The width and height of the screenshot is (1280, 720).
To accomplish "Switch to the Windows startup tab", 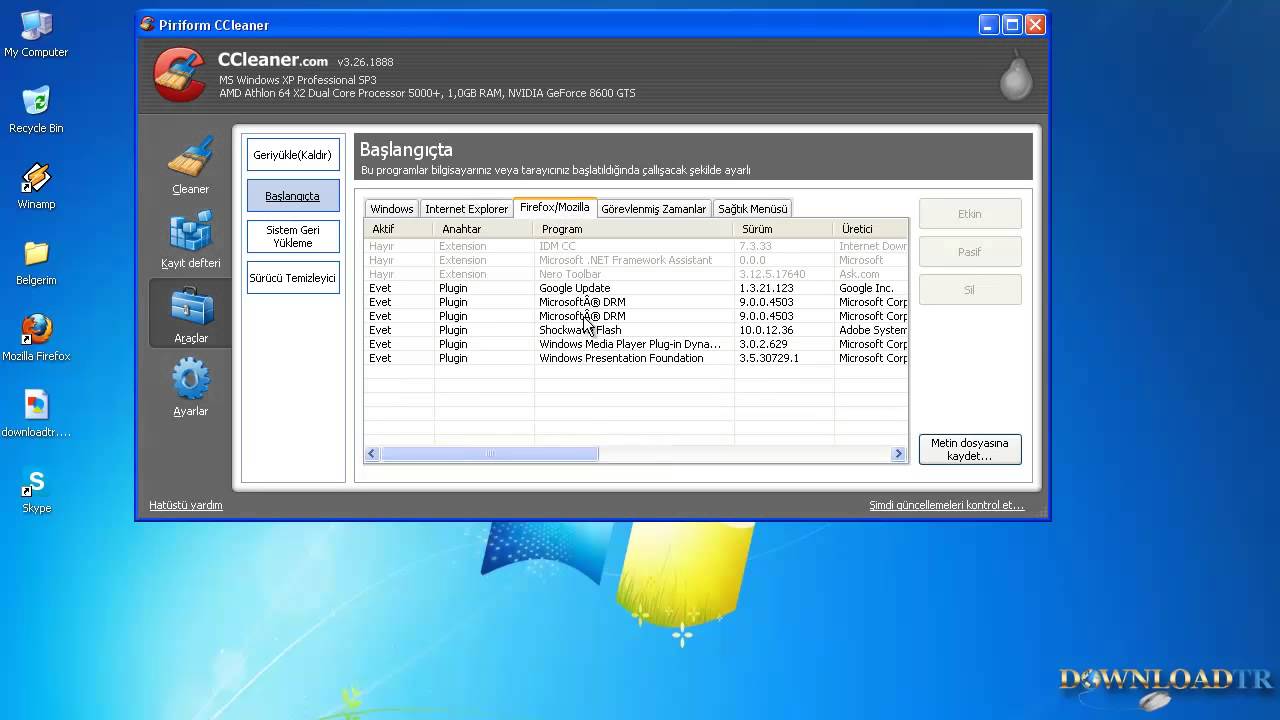I will [391, 208].
